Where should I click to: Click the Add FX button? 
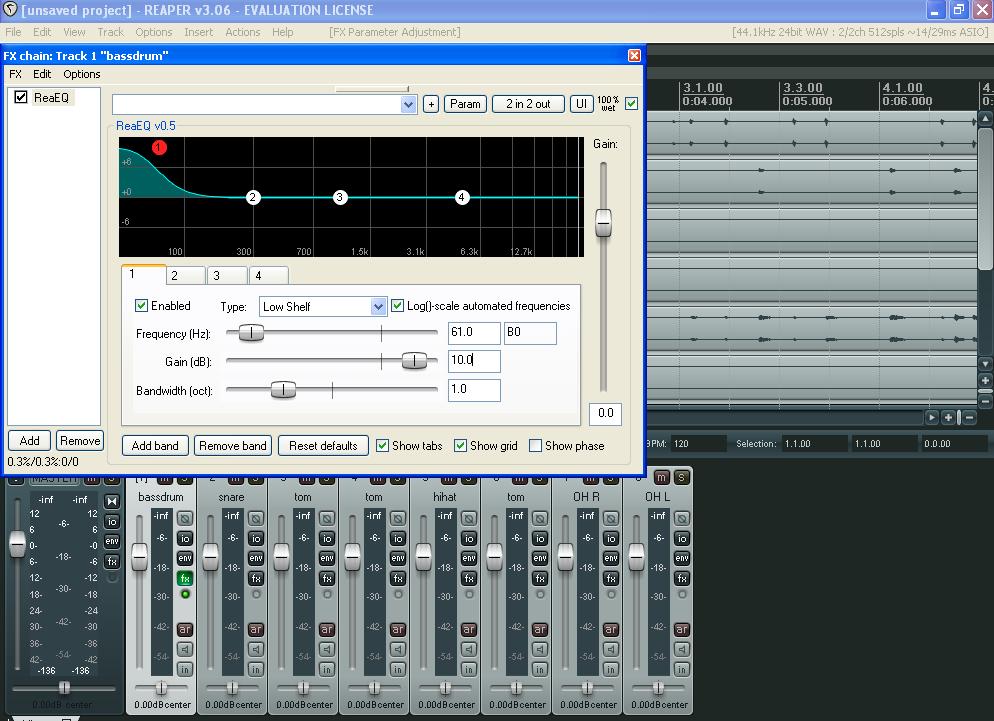pos(30,441)
